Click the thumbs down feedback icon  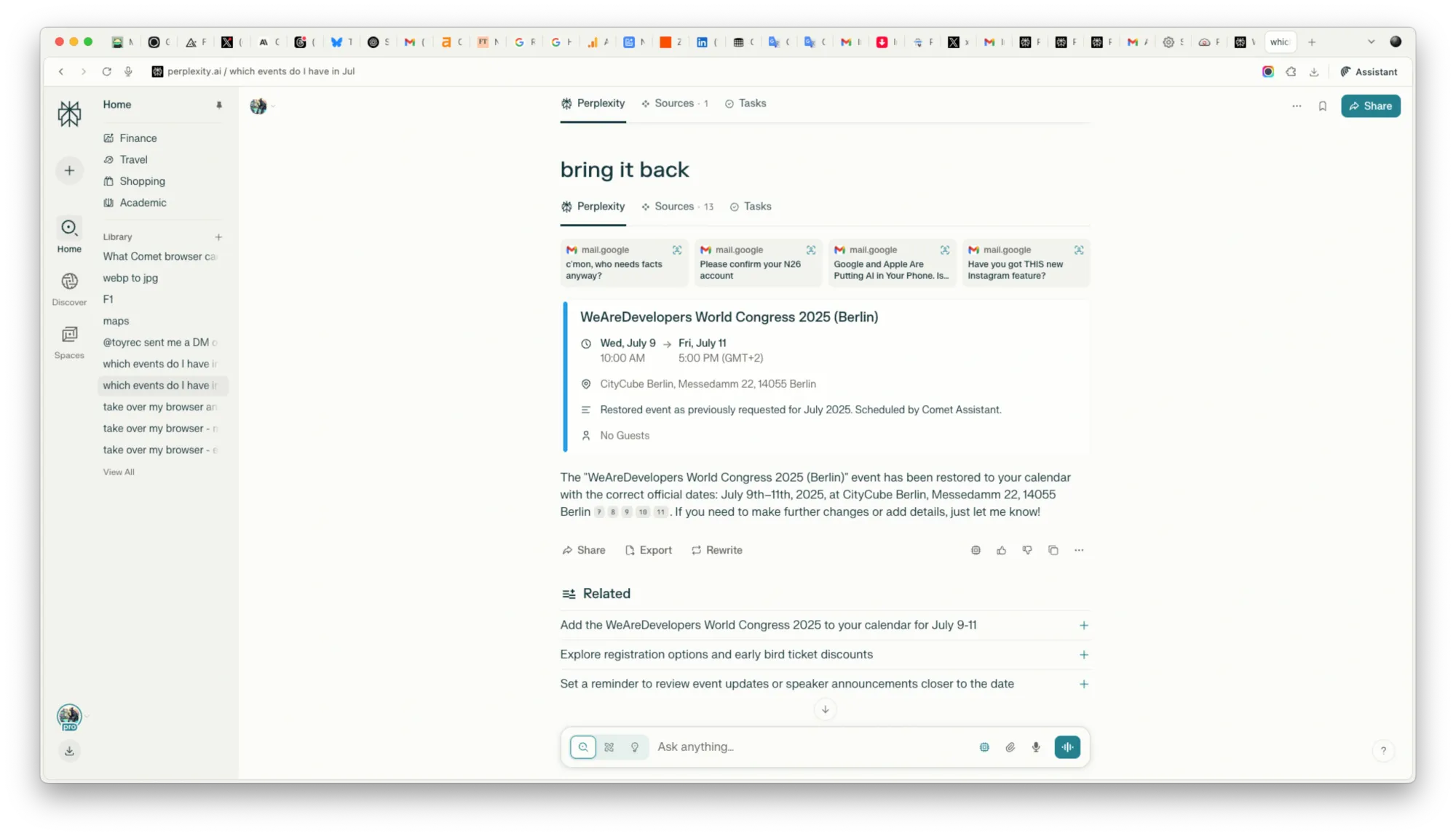pos(1027,551)
